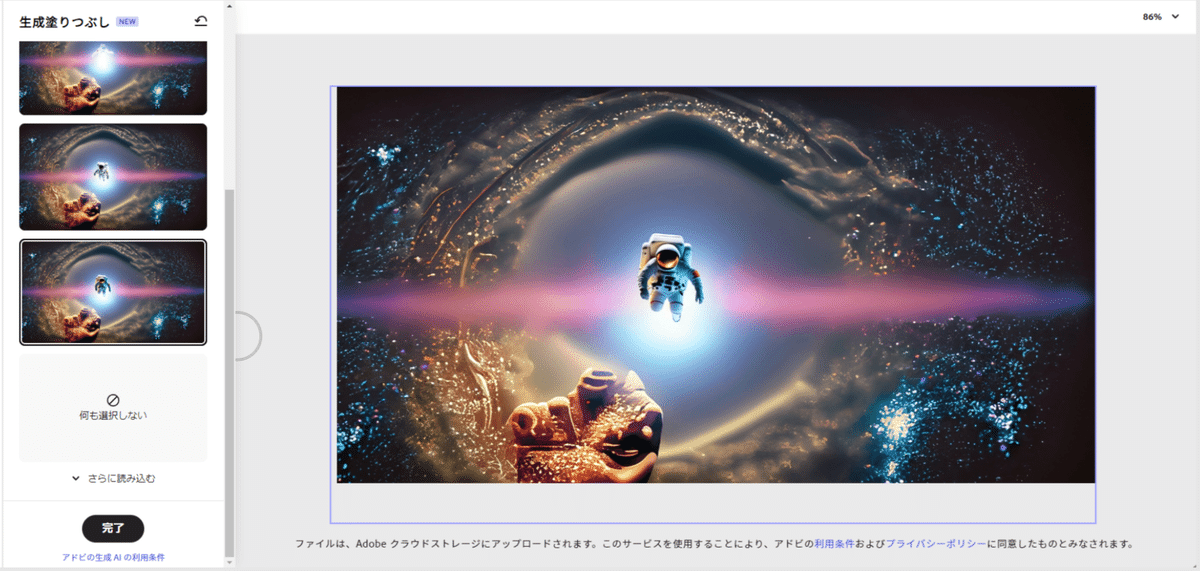Select the highlighted third generated thumbnail
The image size is (1200, 571).
click(113, 291)
